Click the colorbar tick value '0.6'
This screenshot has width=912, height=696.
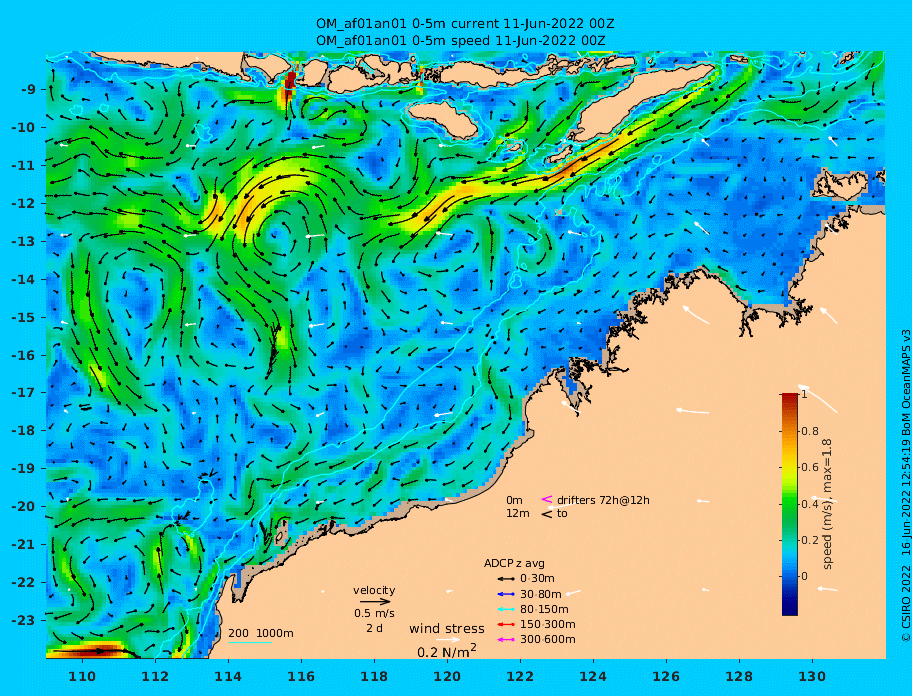tap(810, 467)
